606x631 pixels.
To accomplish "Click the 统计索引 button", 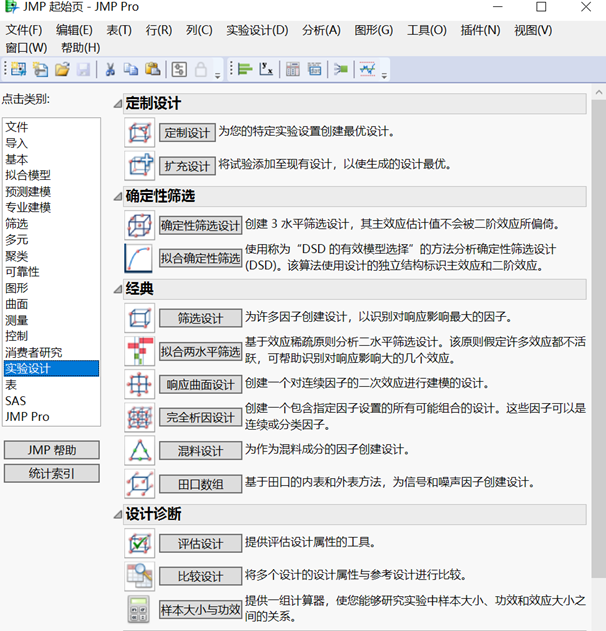I will 52,473.
